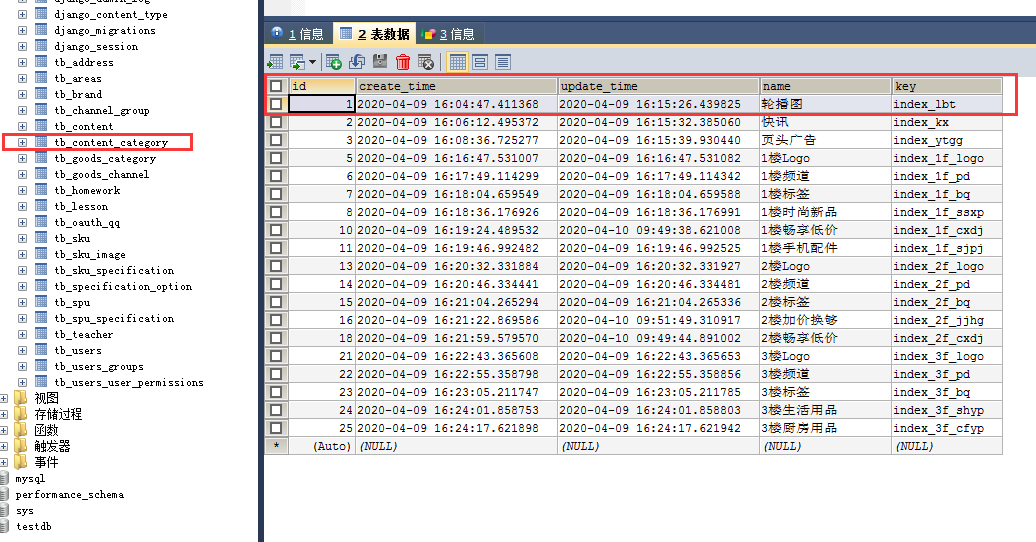Image resolution: width=1036 pixels, height=542 pixels.
Task: Toggle the select-all checkbox in the header row
Action: tap(276, 86)
